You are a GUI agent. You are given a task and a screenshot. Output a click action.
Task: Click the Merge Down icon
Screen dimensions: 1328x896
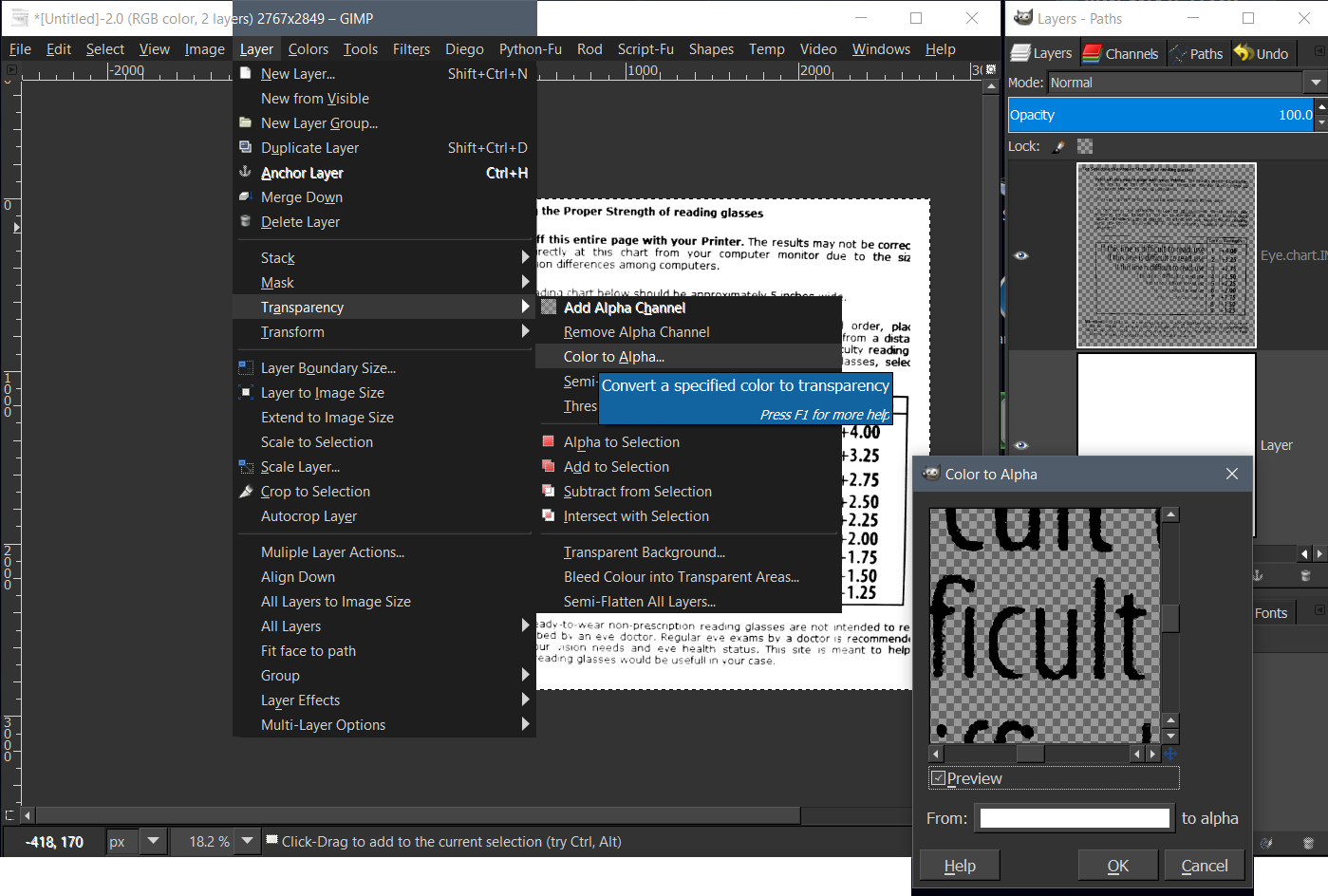pos(245,196)
